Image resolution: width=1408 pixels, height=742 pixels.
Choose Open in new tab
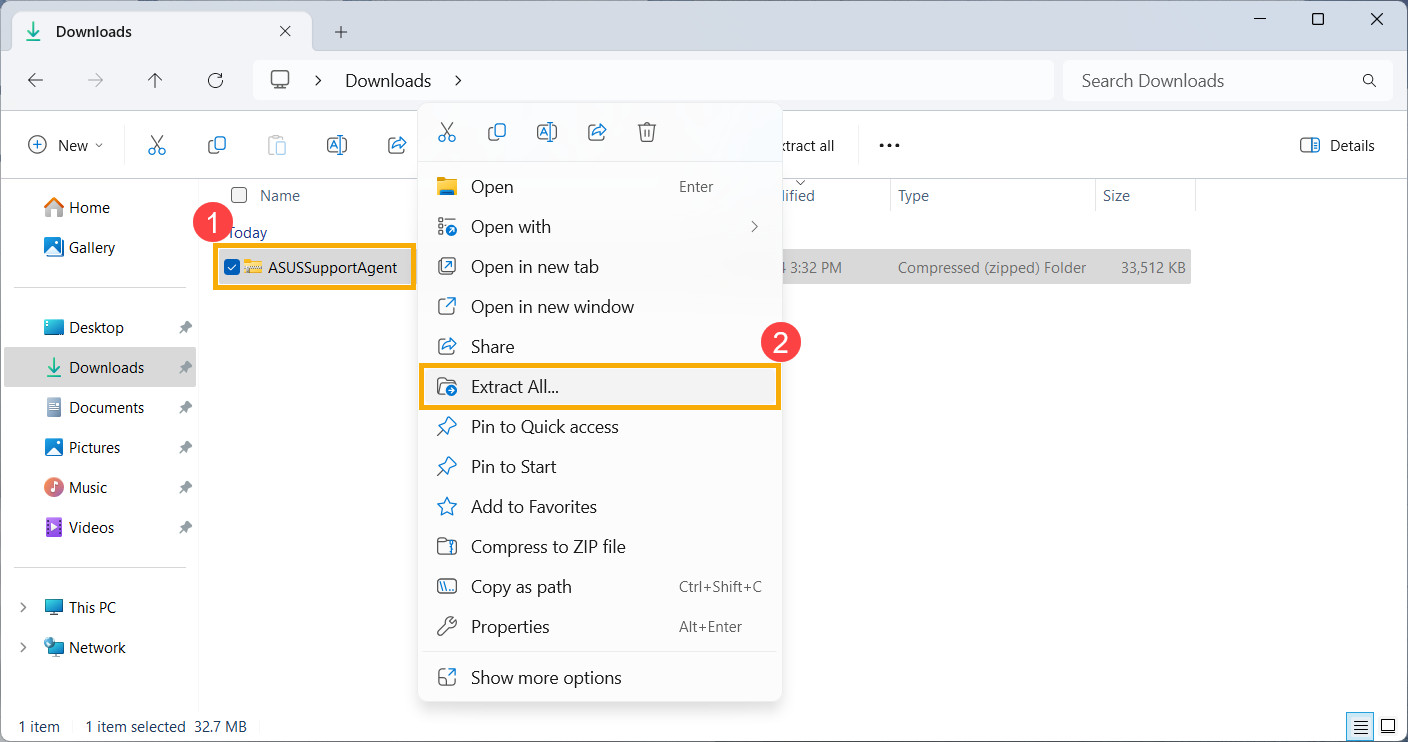point(600,267)
